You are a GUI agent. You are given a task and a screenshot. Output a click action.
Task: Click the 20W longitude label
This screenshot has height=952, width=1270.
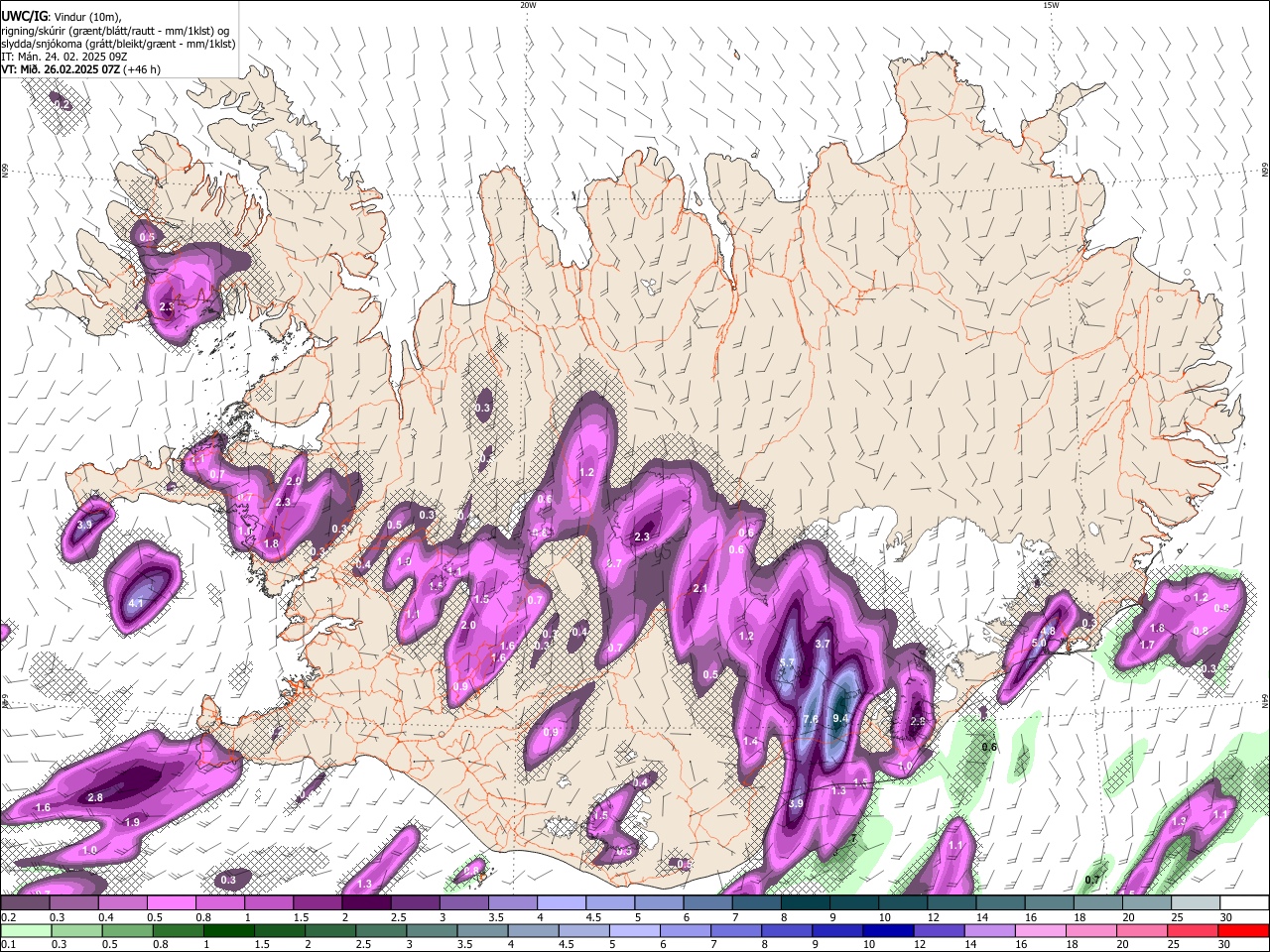click(528, 5)
